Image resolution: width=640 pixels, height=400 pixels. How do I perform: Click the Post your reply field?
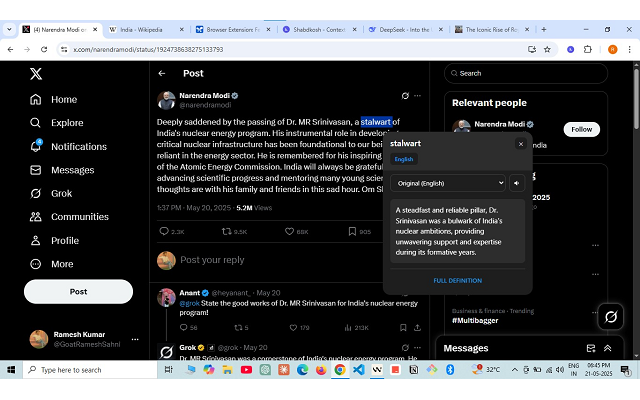[212, 260]
